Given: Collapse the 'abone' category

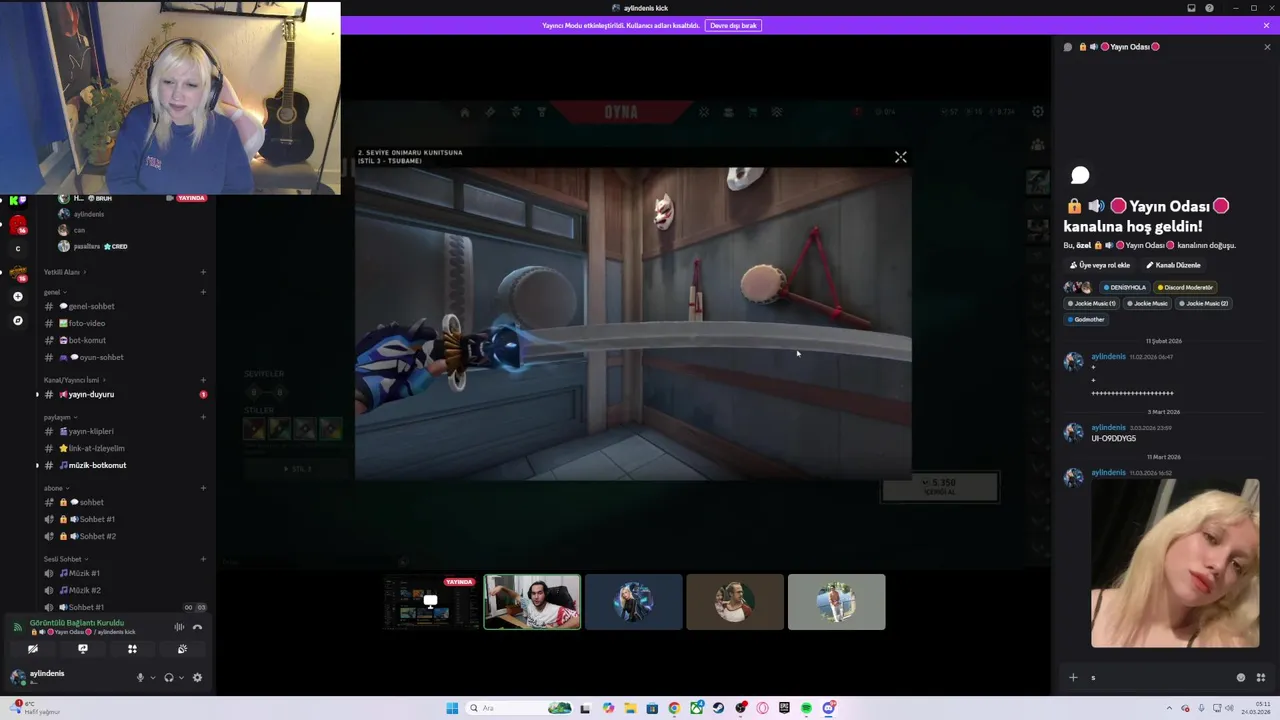Looking at the screenshot, I should [x=55, y=488].
